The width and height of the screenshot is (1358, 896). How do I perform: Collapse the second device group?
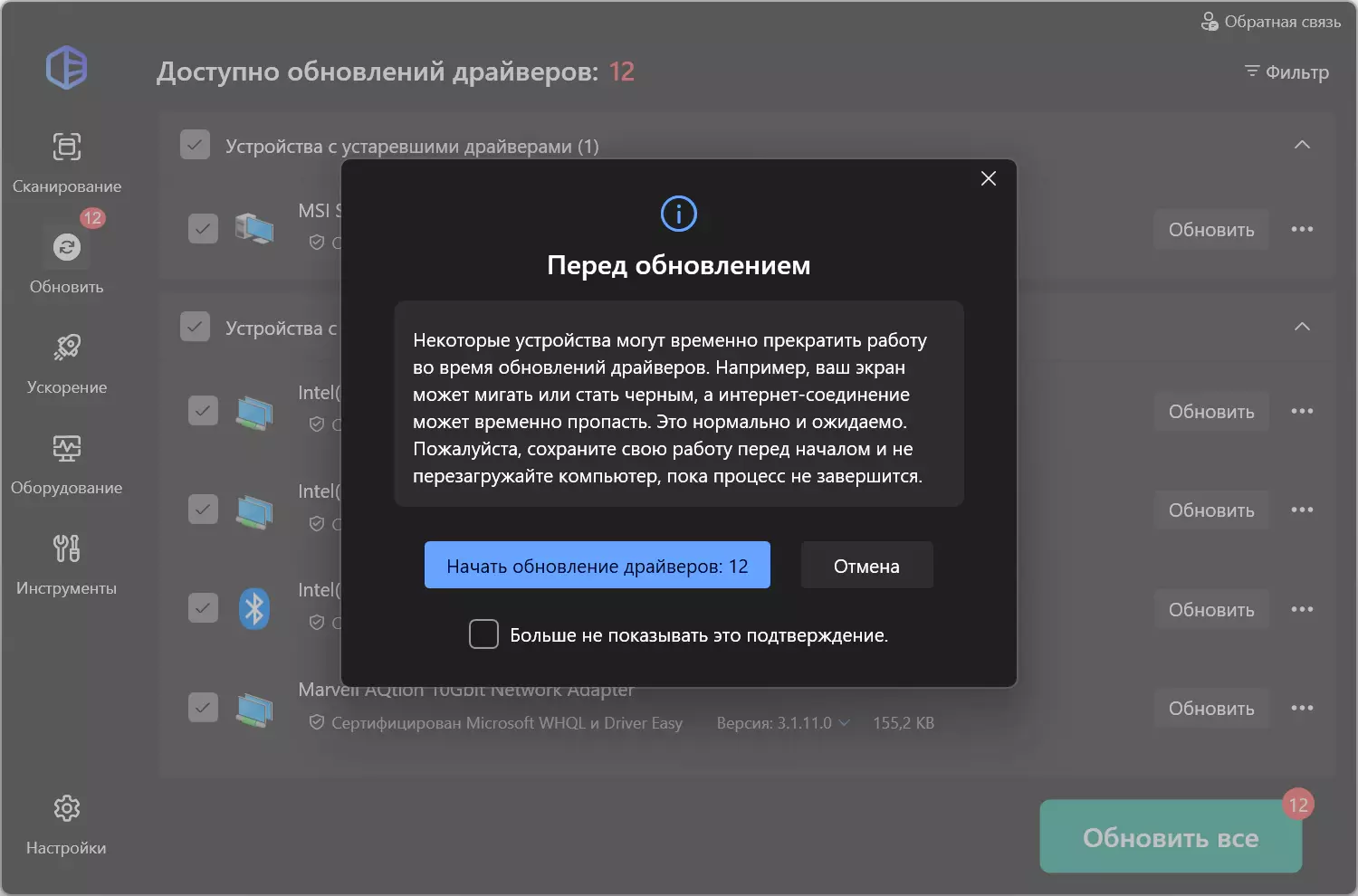click(x=1302, y=327)
